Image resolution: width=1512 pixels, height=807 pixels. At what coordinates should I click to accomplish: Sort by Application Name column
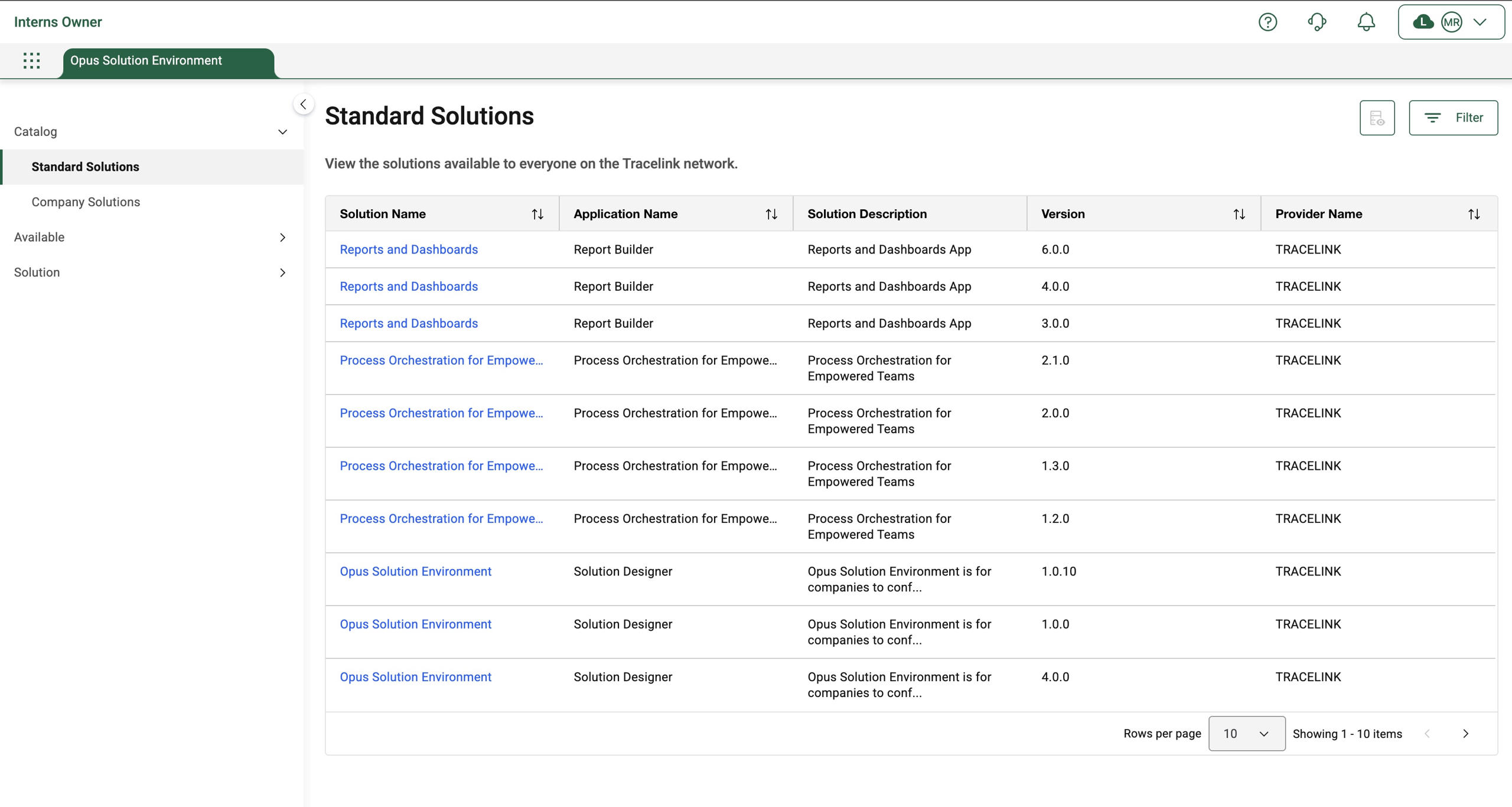tap(771, 214)
